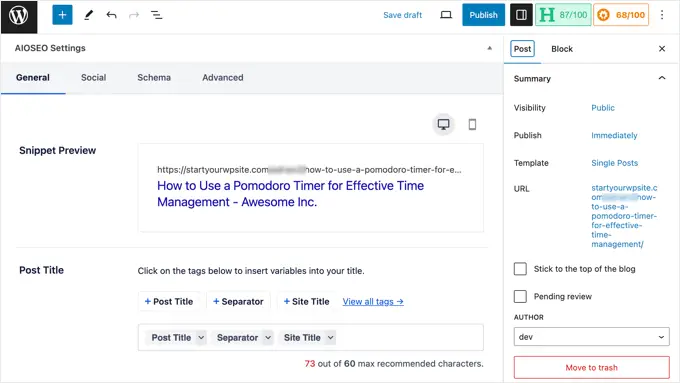Open the three-dot options menu
This screenshot has width=680, height=383.
coord(662,15)
